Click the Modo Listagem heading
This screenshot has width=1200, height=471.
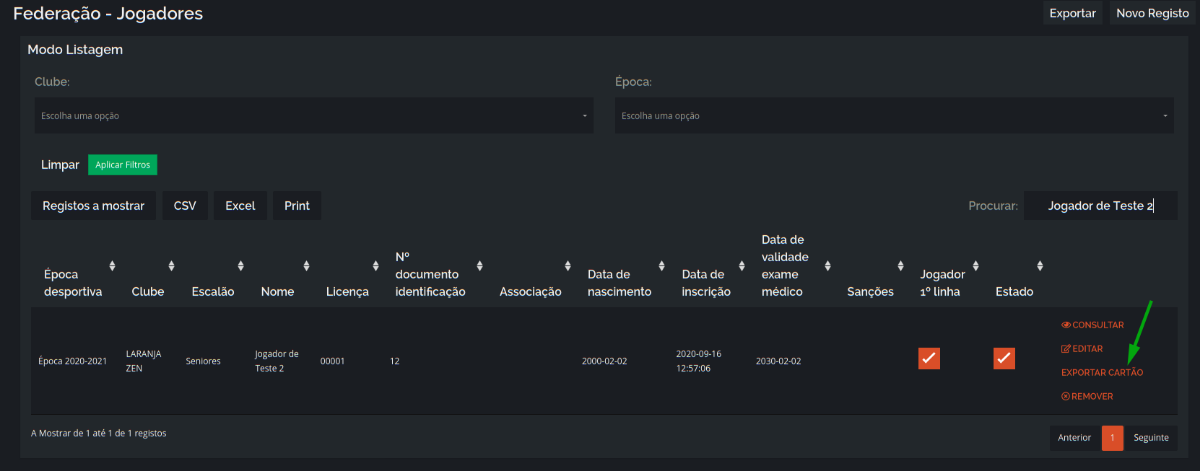click(75, 50)
